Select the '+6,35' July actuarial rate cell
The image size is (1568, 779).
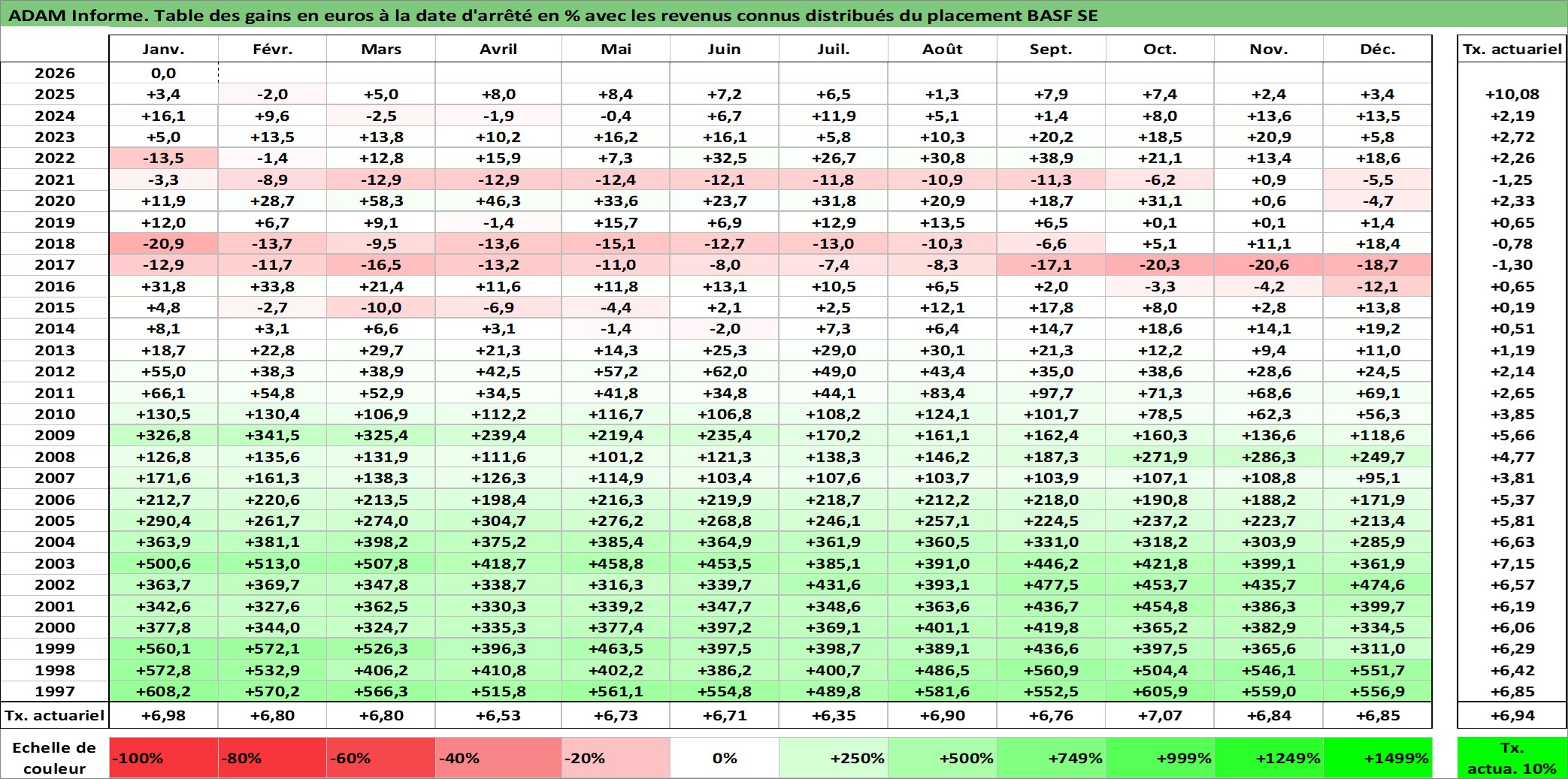pos(834,715)
